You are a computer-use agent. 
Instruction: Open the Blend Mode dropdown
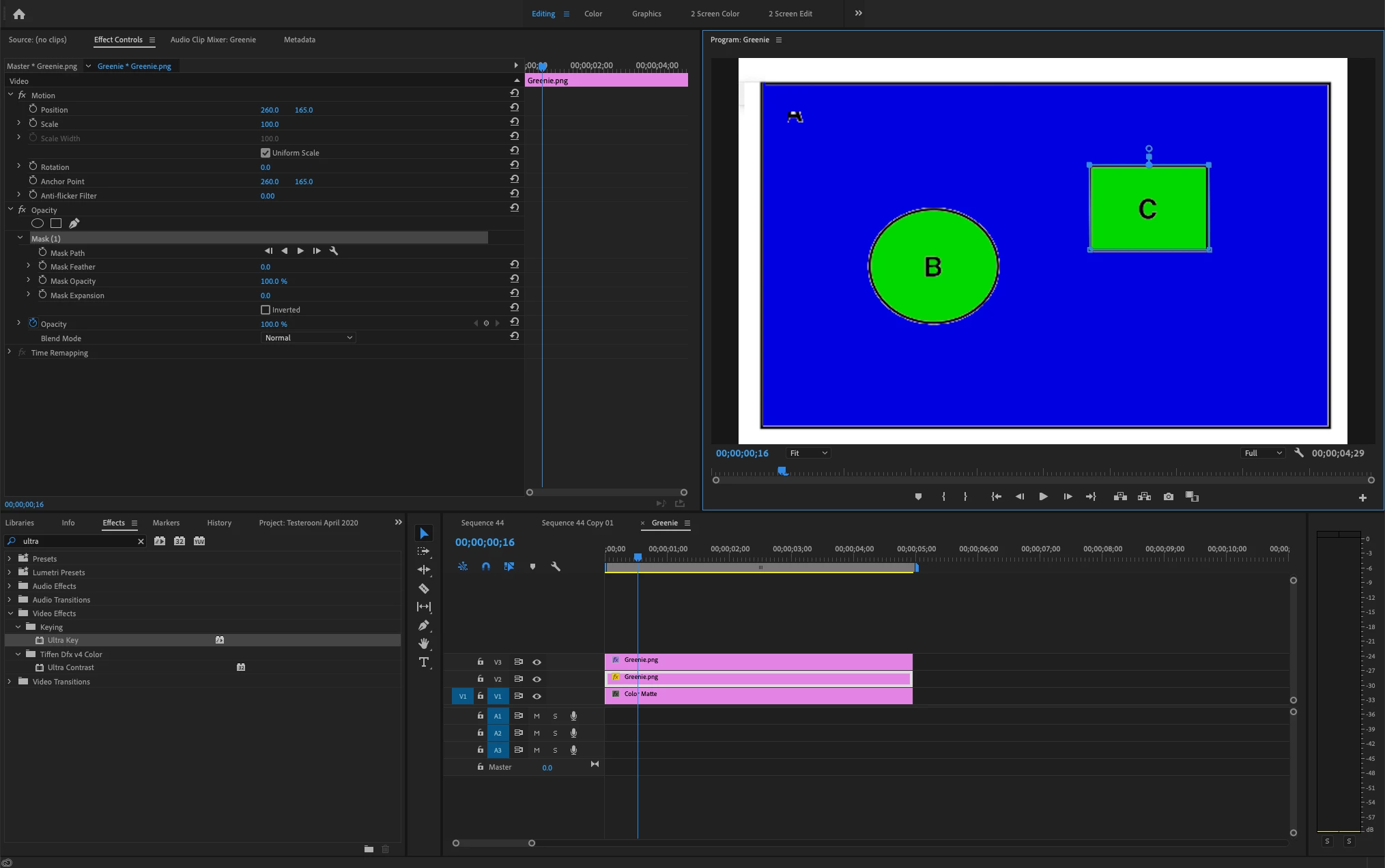coord(308,338)
